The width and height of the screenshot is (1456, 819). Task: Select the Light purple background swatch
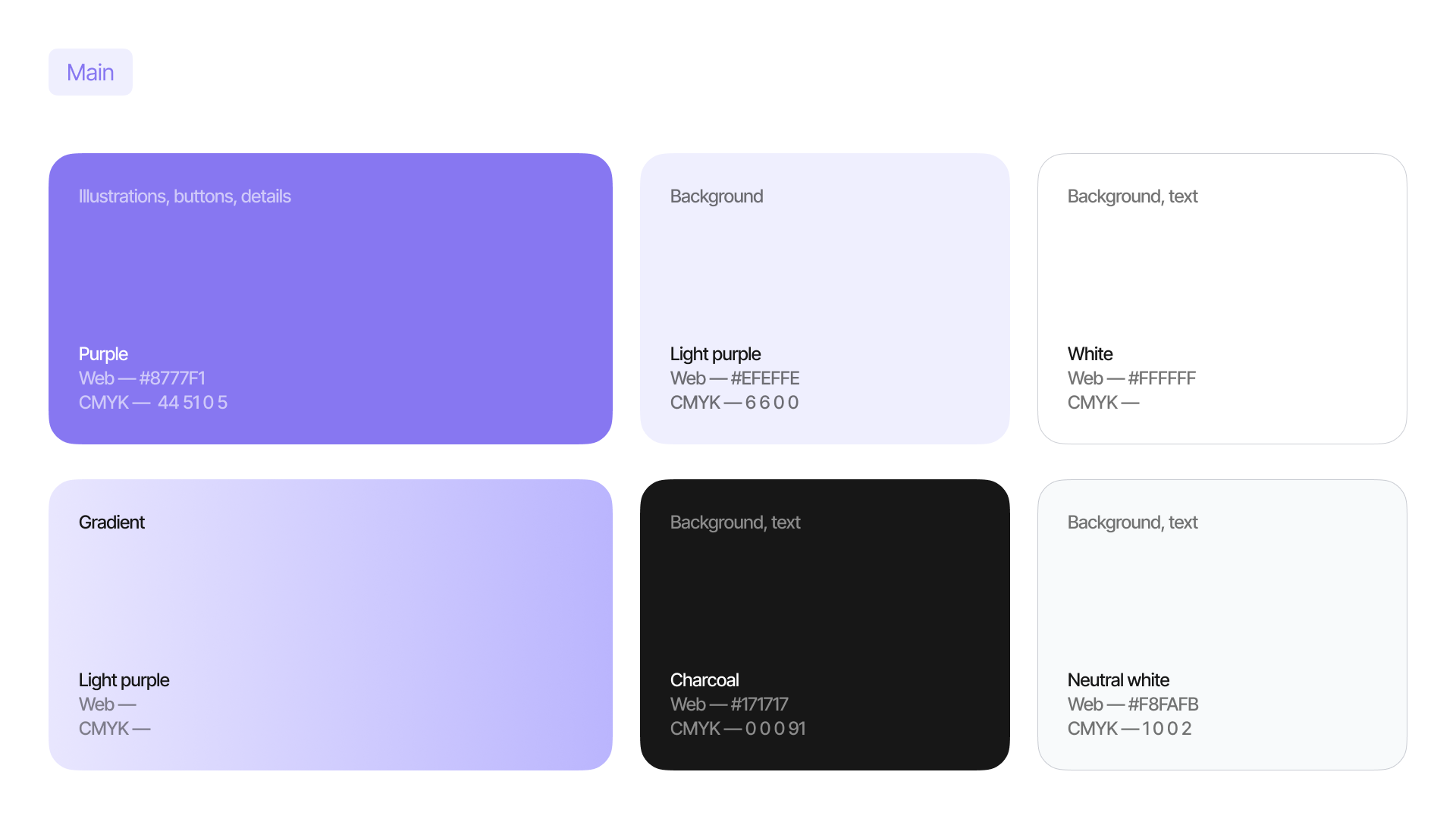pyautogui.click(x=824, y=281)
